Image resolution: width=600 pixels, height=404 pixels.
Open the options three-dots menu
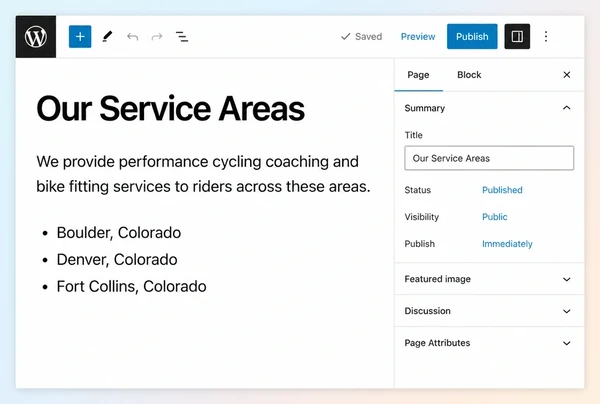coord(546,36)
